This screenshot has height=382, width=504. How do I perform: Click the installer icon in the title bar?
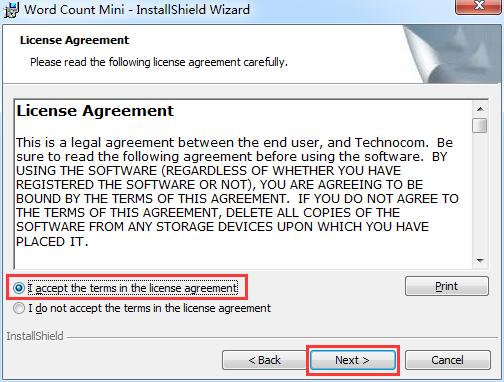11,9
